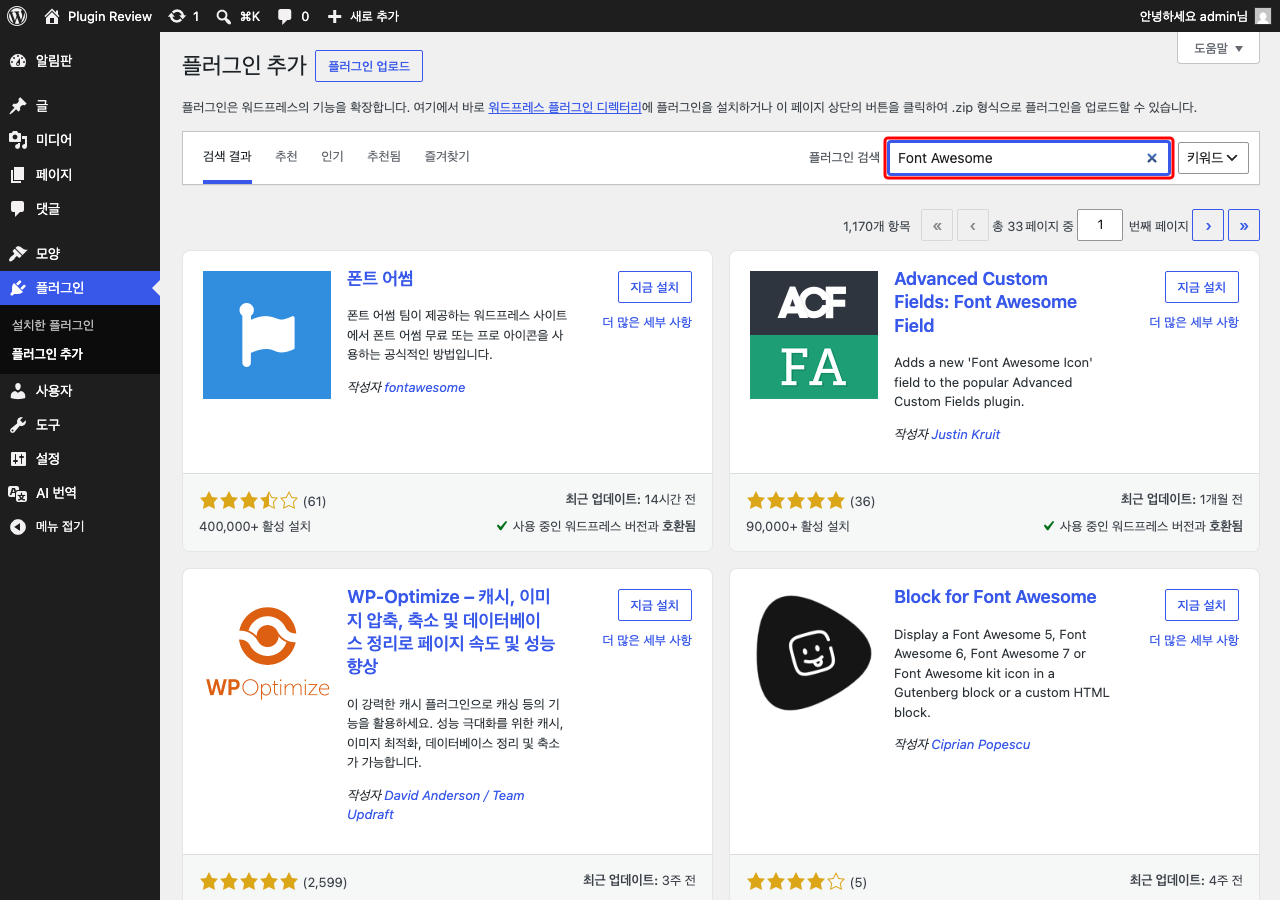The width and height of the screenshot is (1280, 900).
Task: Open the AI 번역 menu
Action: coord(80,492)
